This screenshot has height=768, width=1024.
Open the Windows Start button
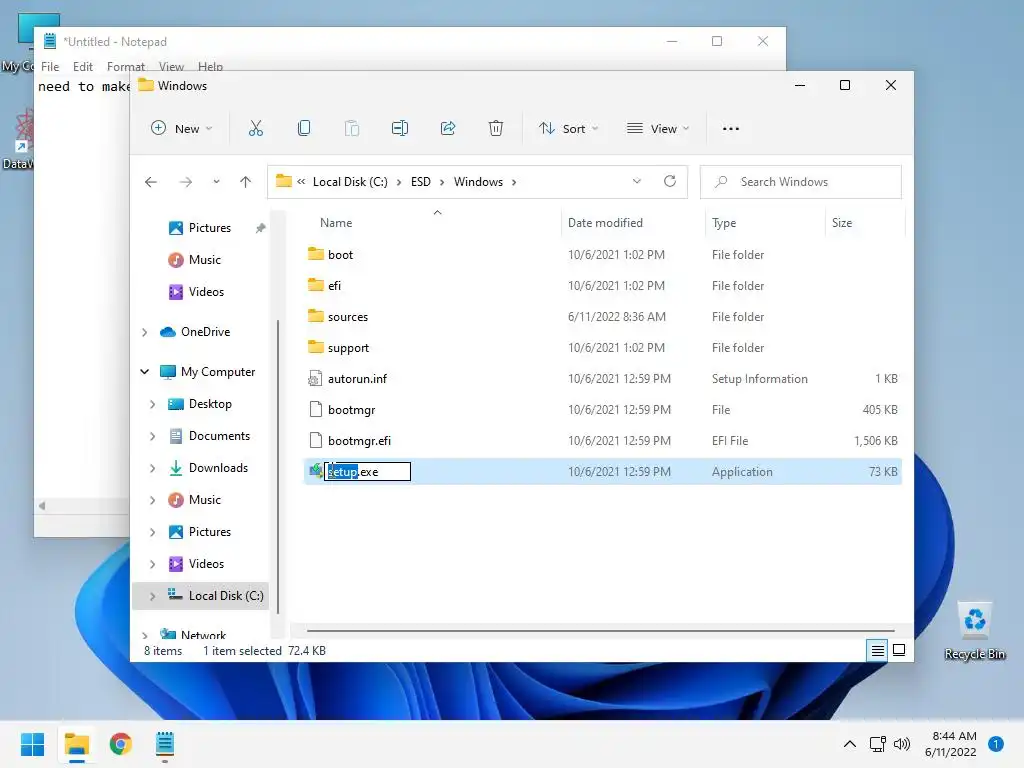[x=33, y=744]
